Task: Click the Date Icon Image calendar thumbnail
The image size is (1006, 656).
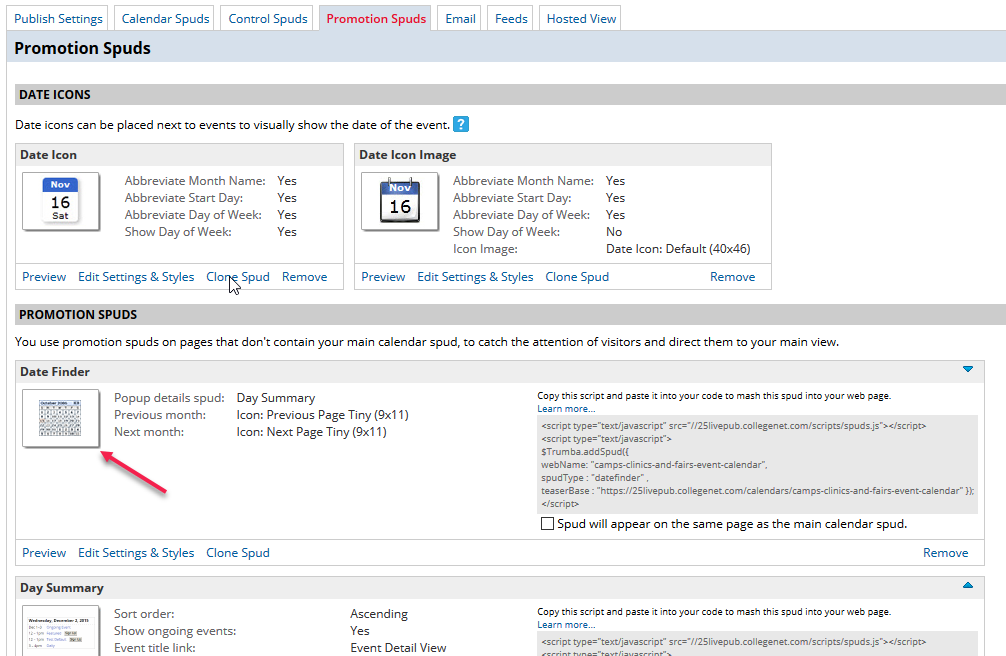Action: [x=400, y=202]
